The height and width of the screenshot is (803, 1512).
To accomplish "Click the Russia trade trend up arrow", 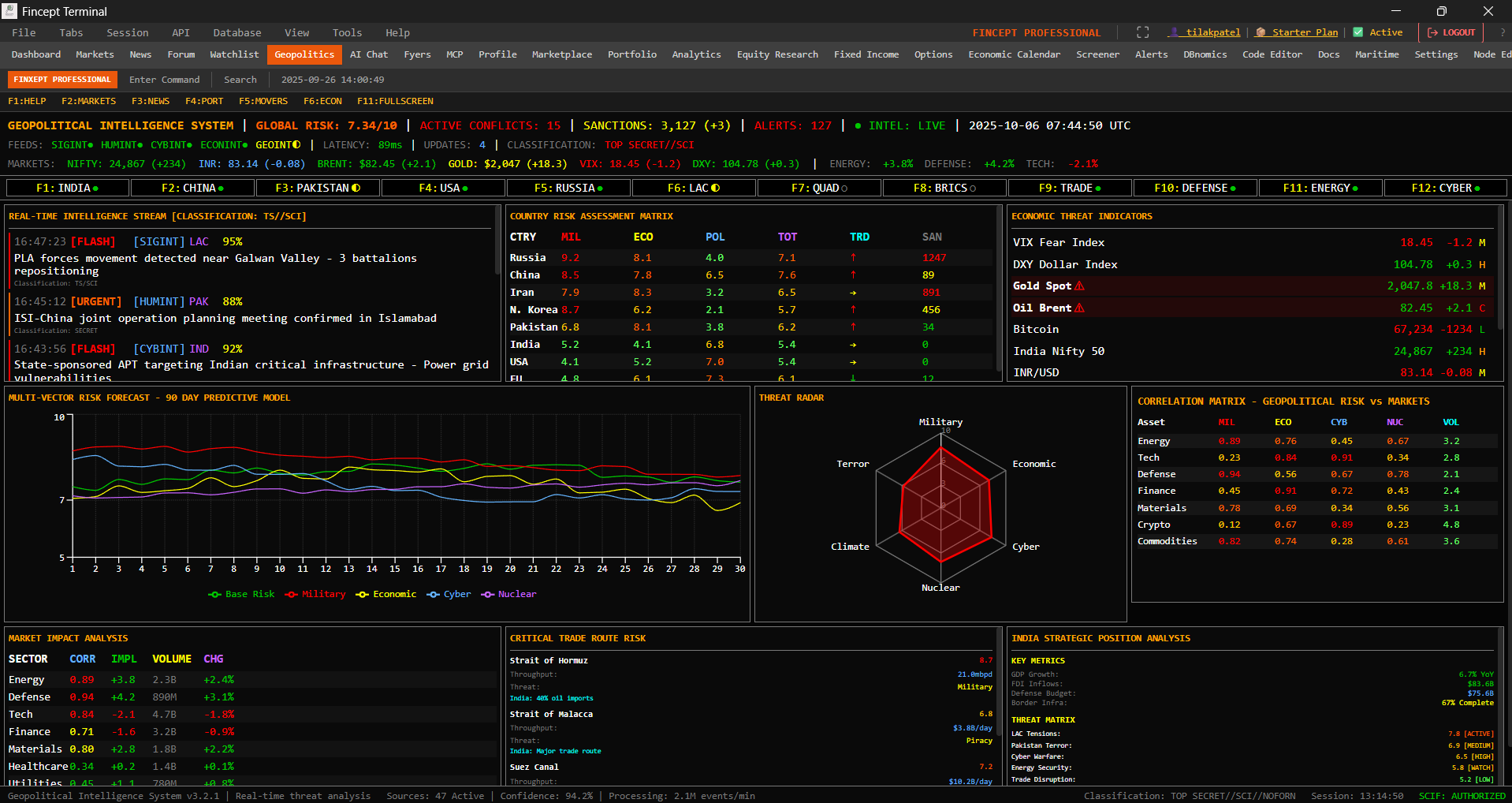I will 853,258.
